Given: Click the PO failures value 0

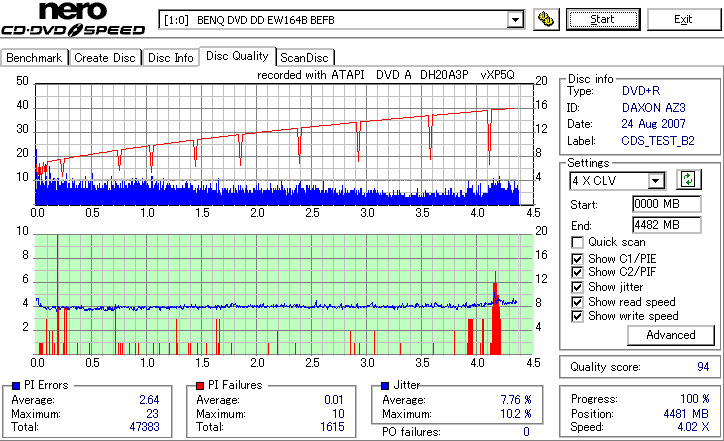Looking at the screenshot, I should (526, 432).
